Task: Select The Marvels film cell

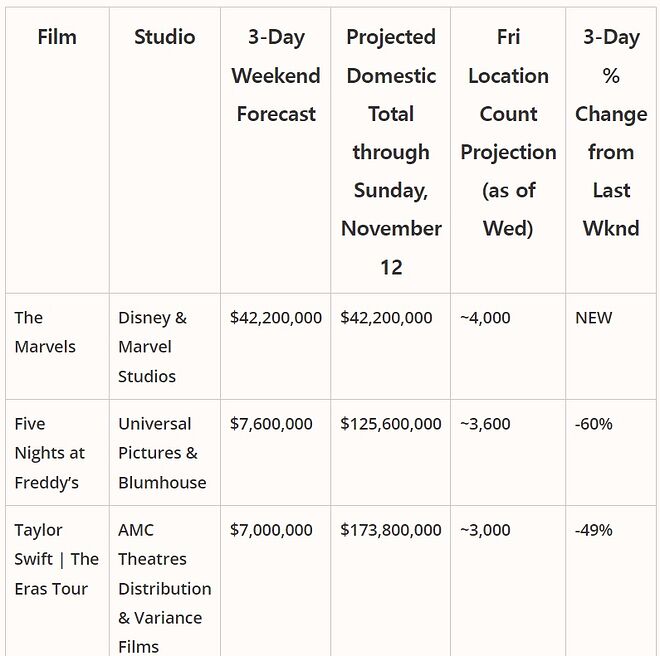Action: (x=45, y=332)
